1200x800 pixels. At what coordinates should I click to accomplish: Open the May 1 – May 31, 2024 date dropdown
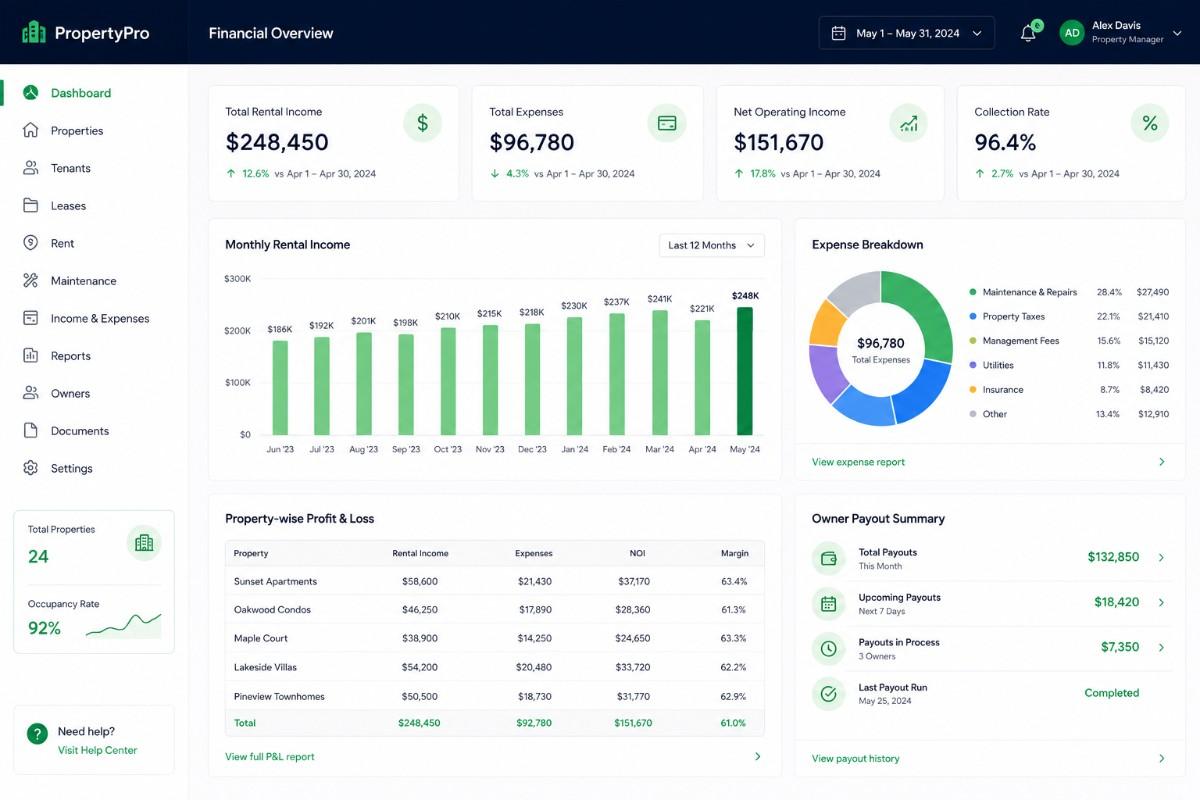tap(907, 33)
